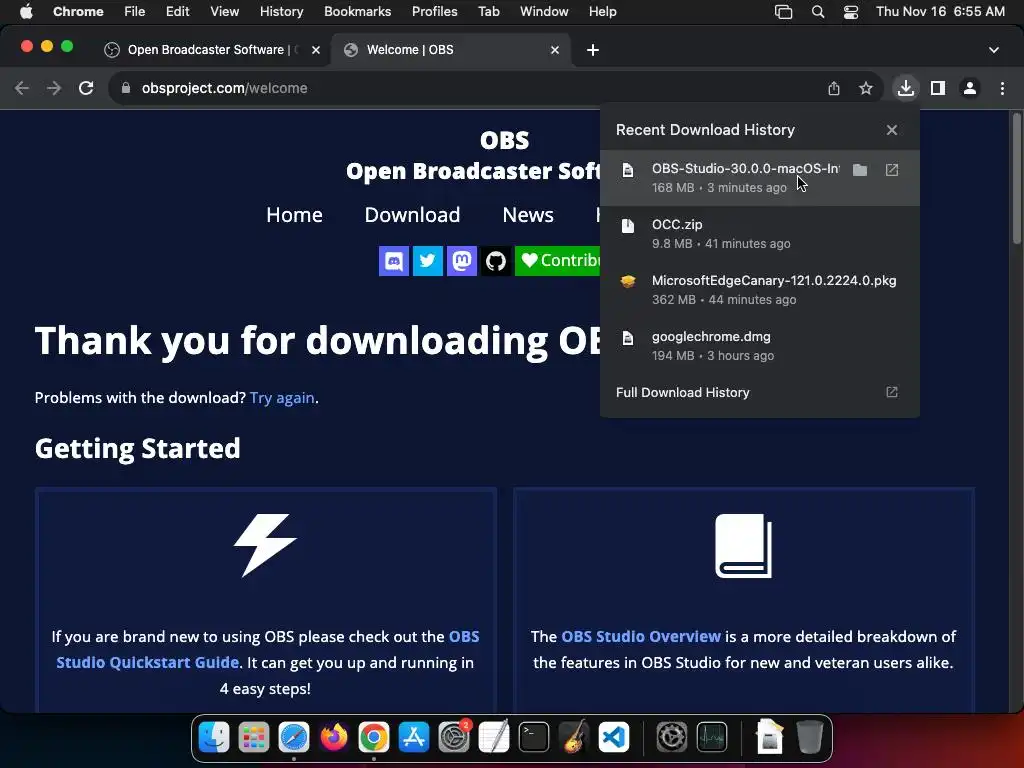Open a new tab

(x=593, y=50)
